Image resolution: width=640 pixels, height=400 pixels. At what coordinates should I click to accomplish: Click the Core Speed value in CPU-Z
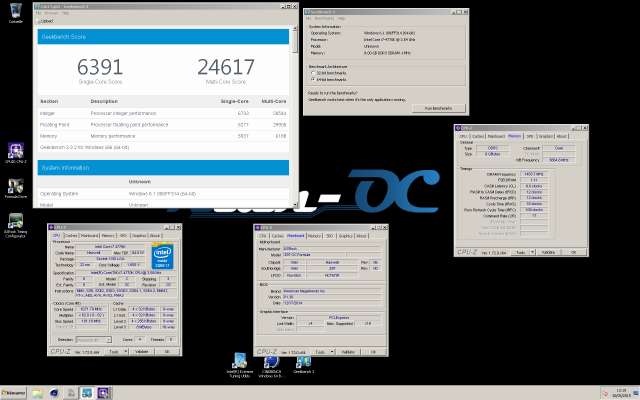(x=91, y=309)
